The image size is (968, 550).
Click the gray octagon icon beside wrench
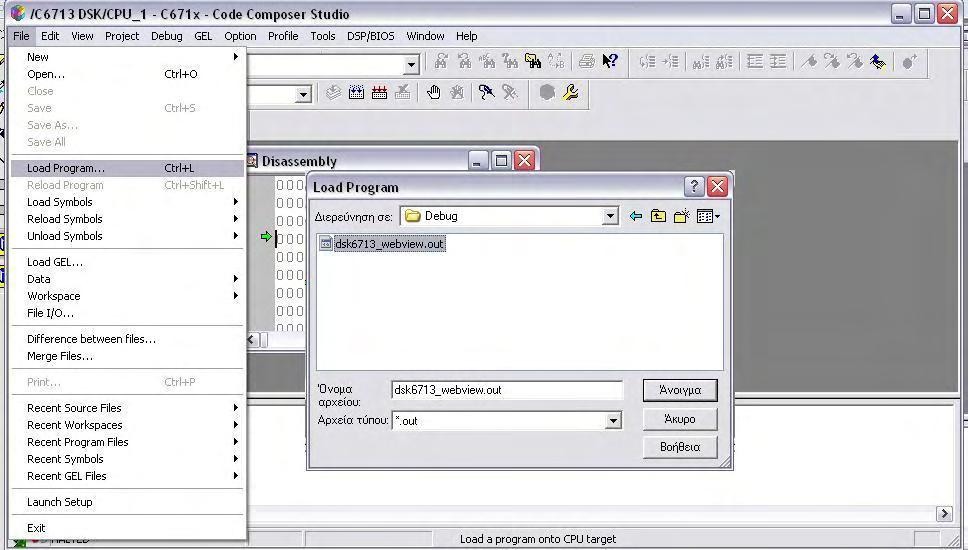click(x=547, y=93)
